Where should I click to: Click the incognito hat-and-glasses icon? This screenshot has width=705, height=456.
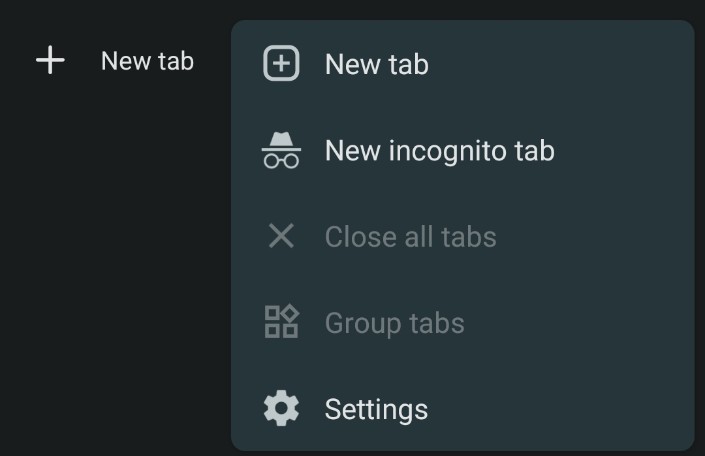click(281, 151)
